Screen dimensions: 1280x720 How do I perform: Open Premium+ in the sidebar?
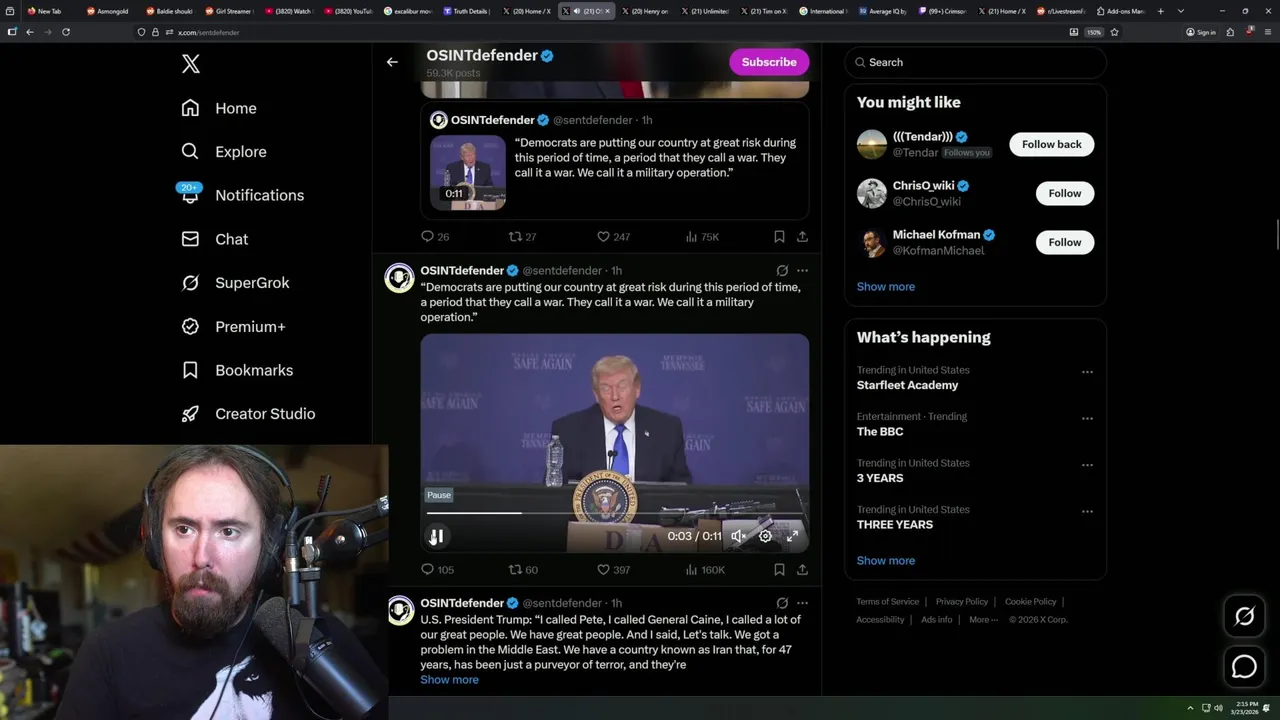(x=233, y=327)
